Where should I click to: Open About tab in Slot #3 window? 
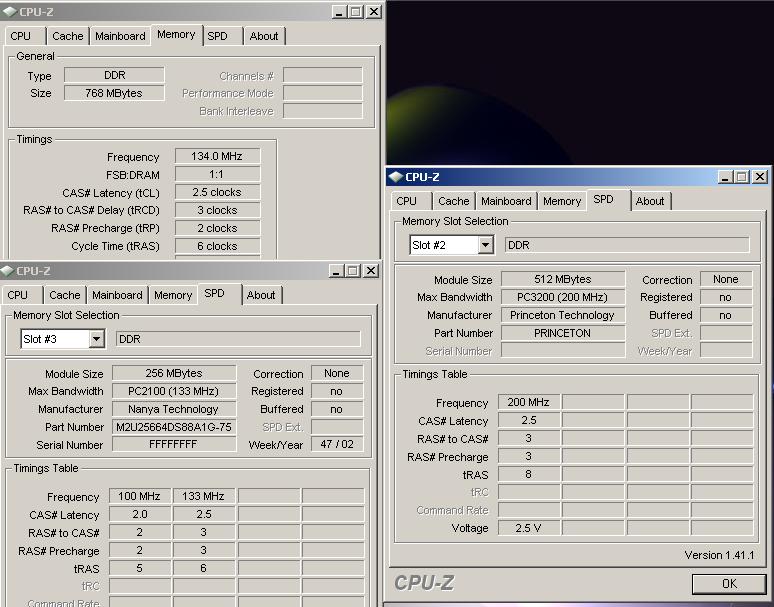click(x=261, y=295)
